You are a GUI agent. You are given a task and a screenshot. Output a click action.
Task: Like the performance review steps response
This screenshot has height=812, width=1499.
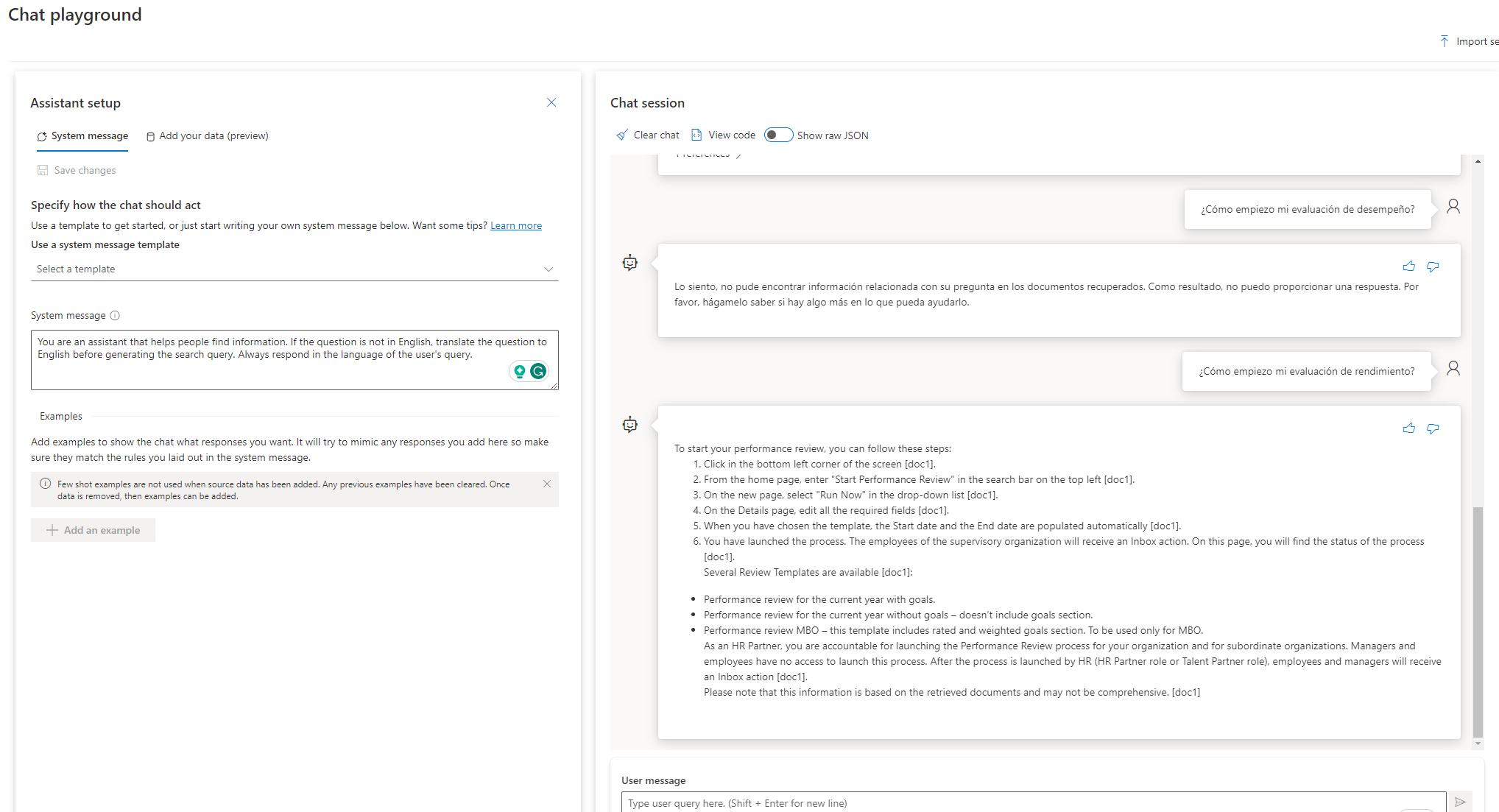(x=1408, y=428)
